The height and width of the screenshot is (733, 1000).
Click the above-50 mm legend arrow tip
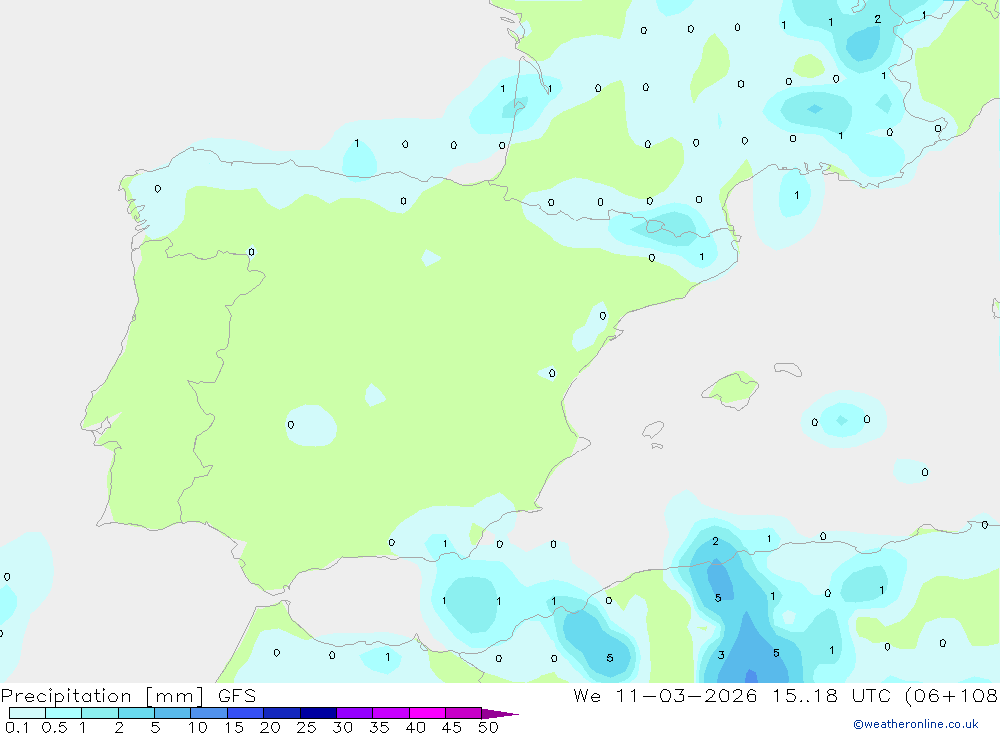pyautogui.click(x=500, y=714)
